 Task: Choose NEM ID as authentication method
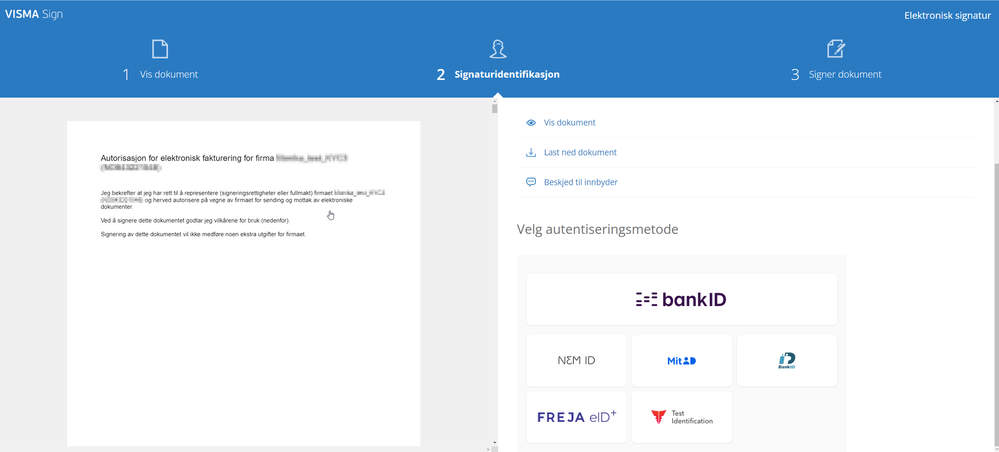(x=576, y=361)
